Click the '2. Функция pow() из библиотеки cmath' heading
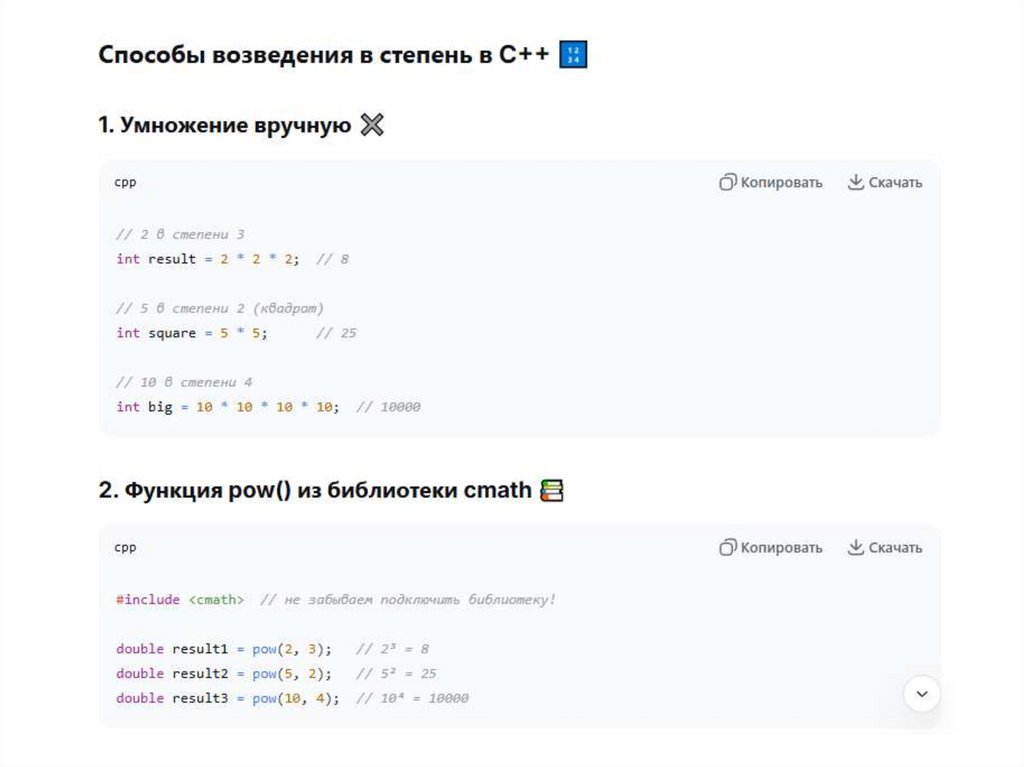This screenshot has height=767, width=1024. 314,491
